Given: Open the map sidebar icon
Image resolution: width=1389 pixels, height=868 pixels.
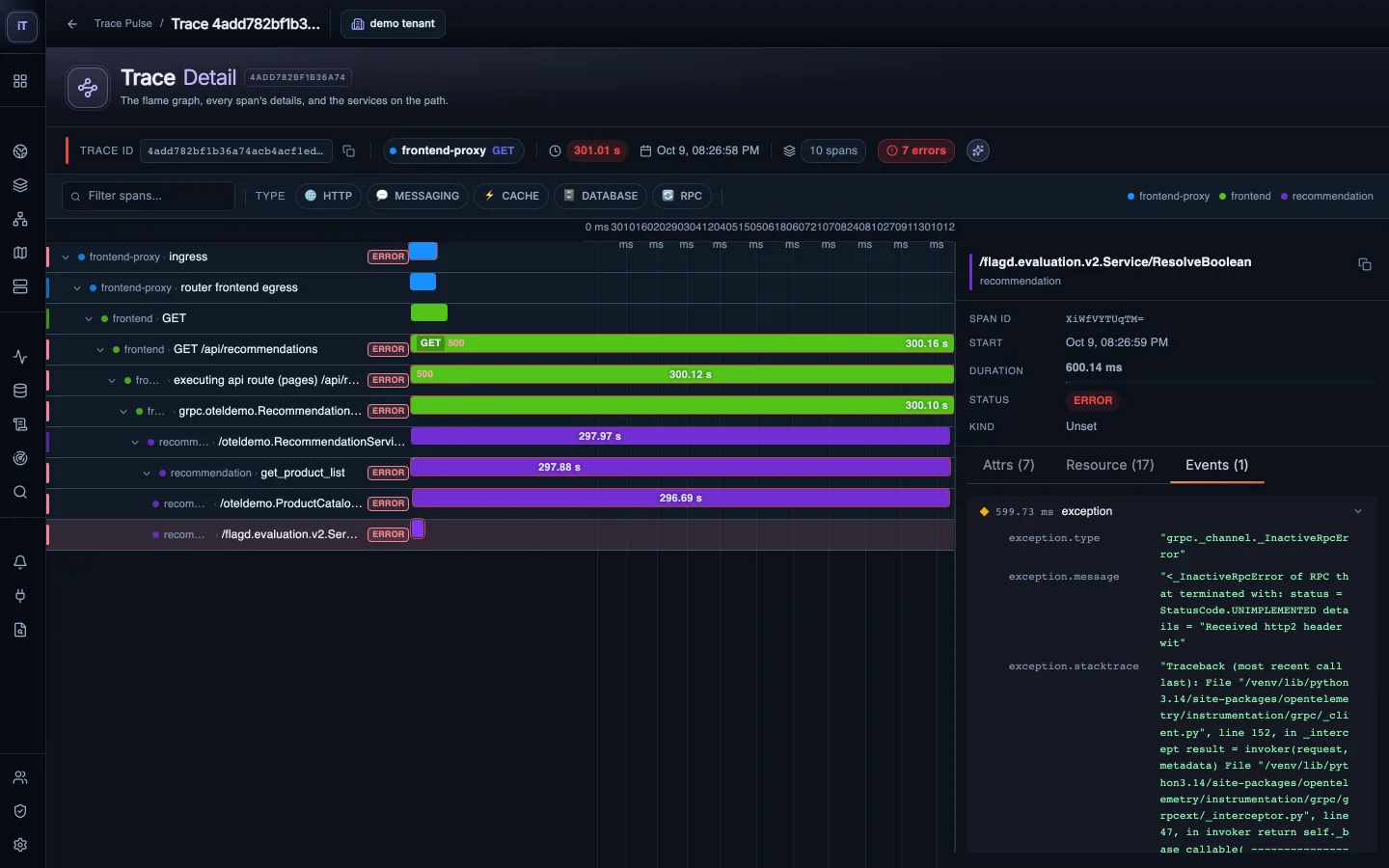Looking at the screenshot, I should click(x=20, y=253).
